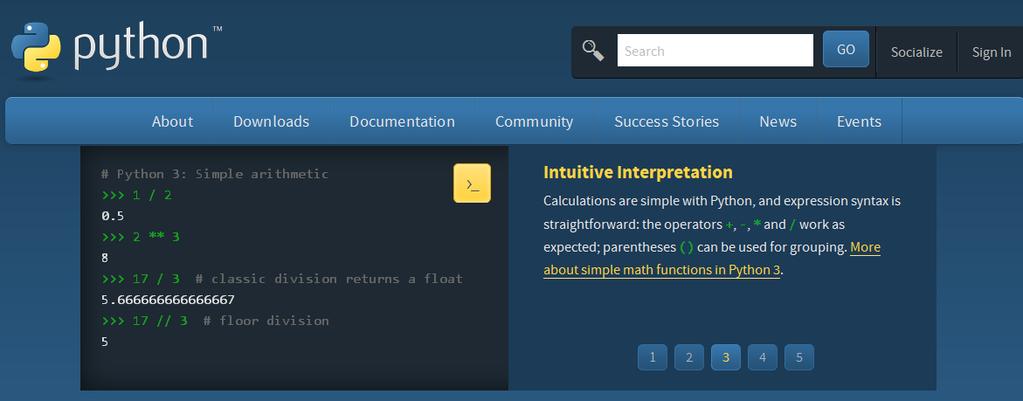The width and height of the screenshot is (1023, 401).
Task: Open the News menu
Action: 778,121
